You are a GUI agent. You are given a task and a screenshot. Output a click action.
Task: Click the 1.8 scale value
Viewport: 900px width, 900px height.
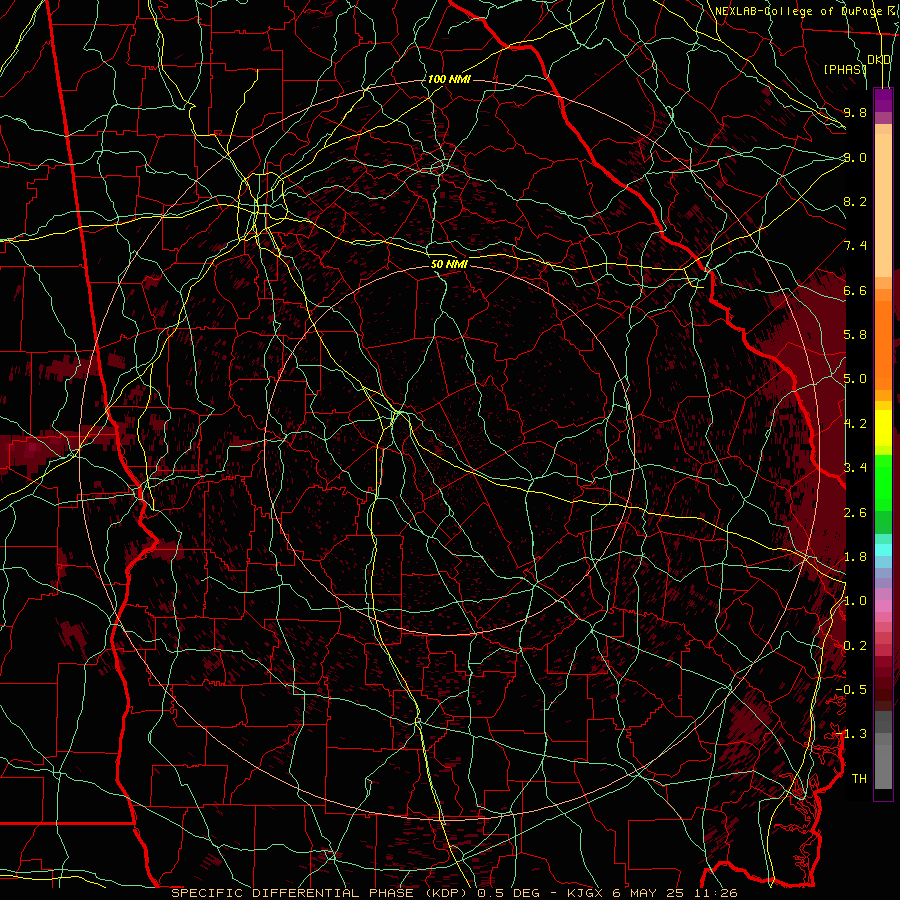pyautogui.click(x=855, y=557)
